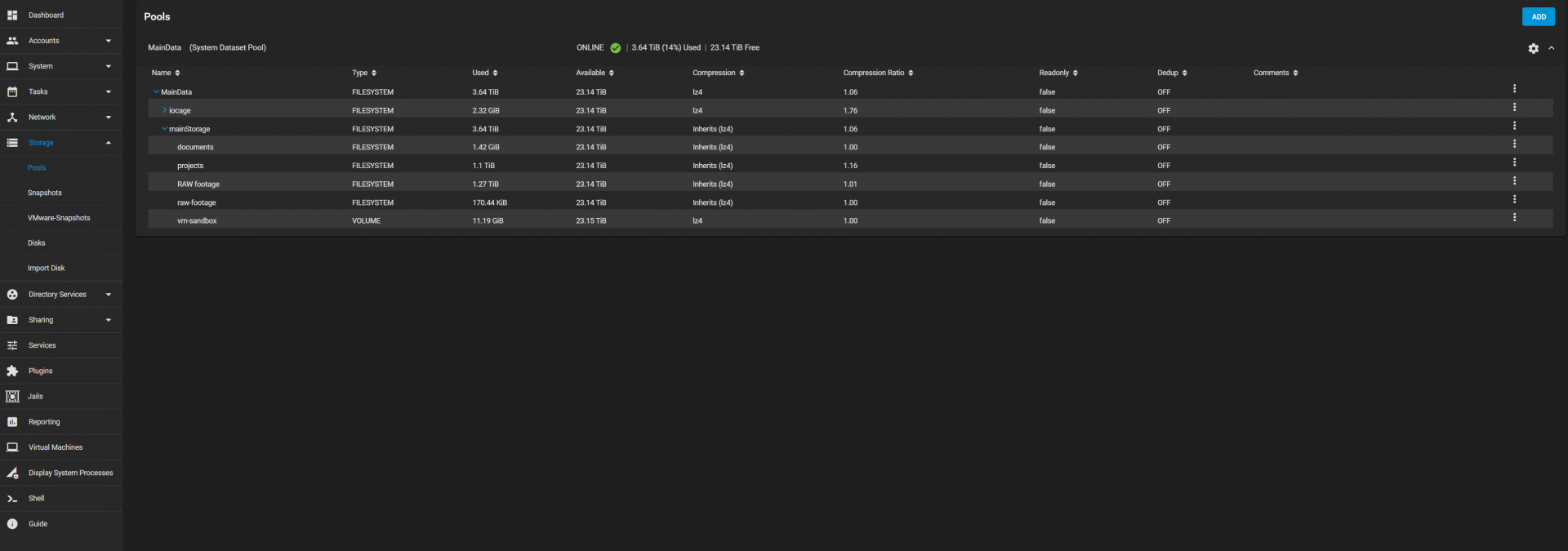Image resolution: width=1568 pixels, height=551 pixels.
Task: Select the documents dataset name
Action: point(195,147)
